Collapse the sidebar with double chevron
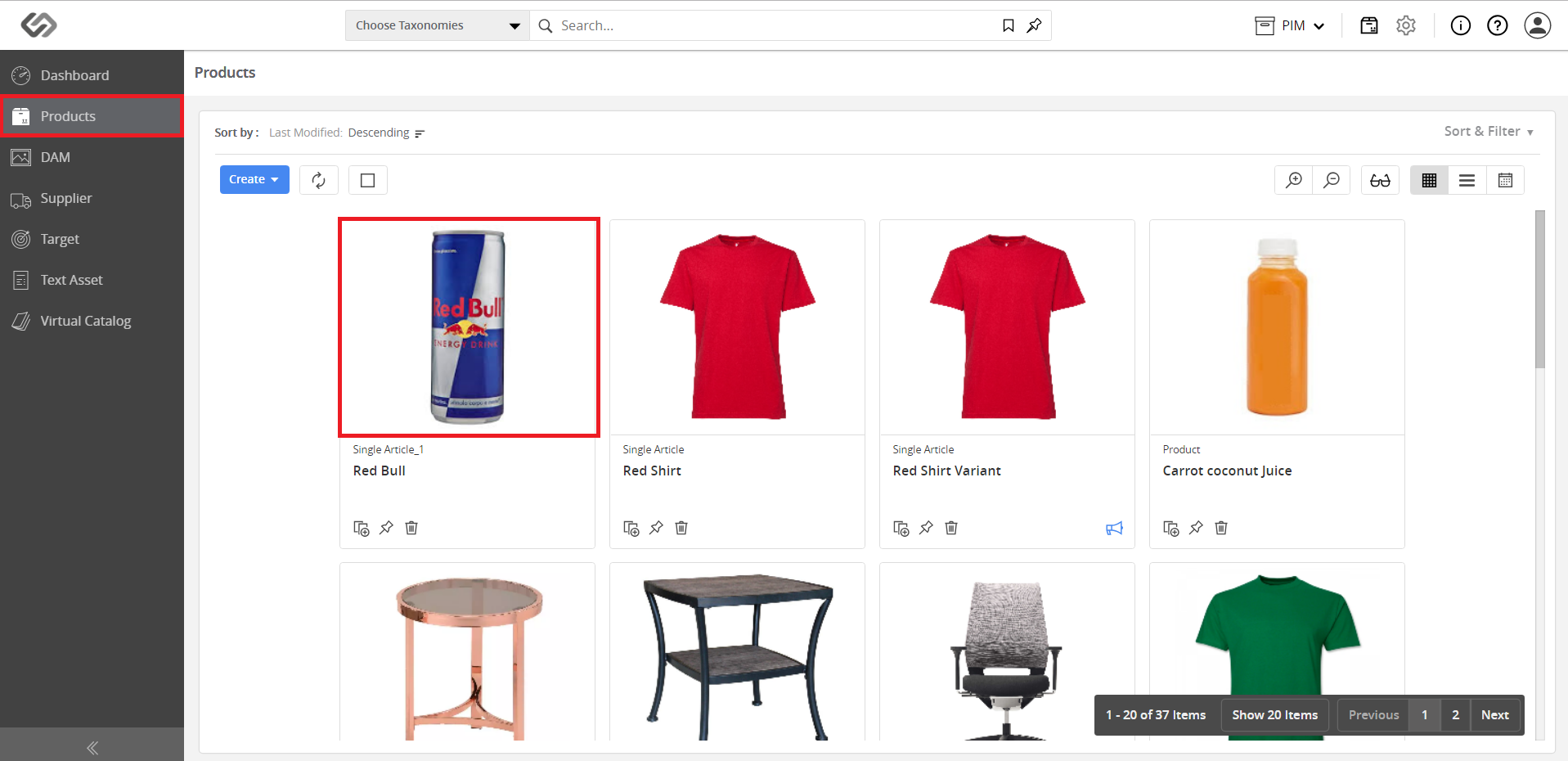The width and height of the screenshot is (1568, 761). (92, 747)
